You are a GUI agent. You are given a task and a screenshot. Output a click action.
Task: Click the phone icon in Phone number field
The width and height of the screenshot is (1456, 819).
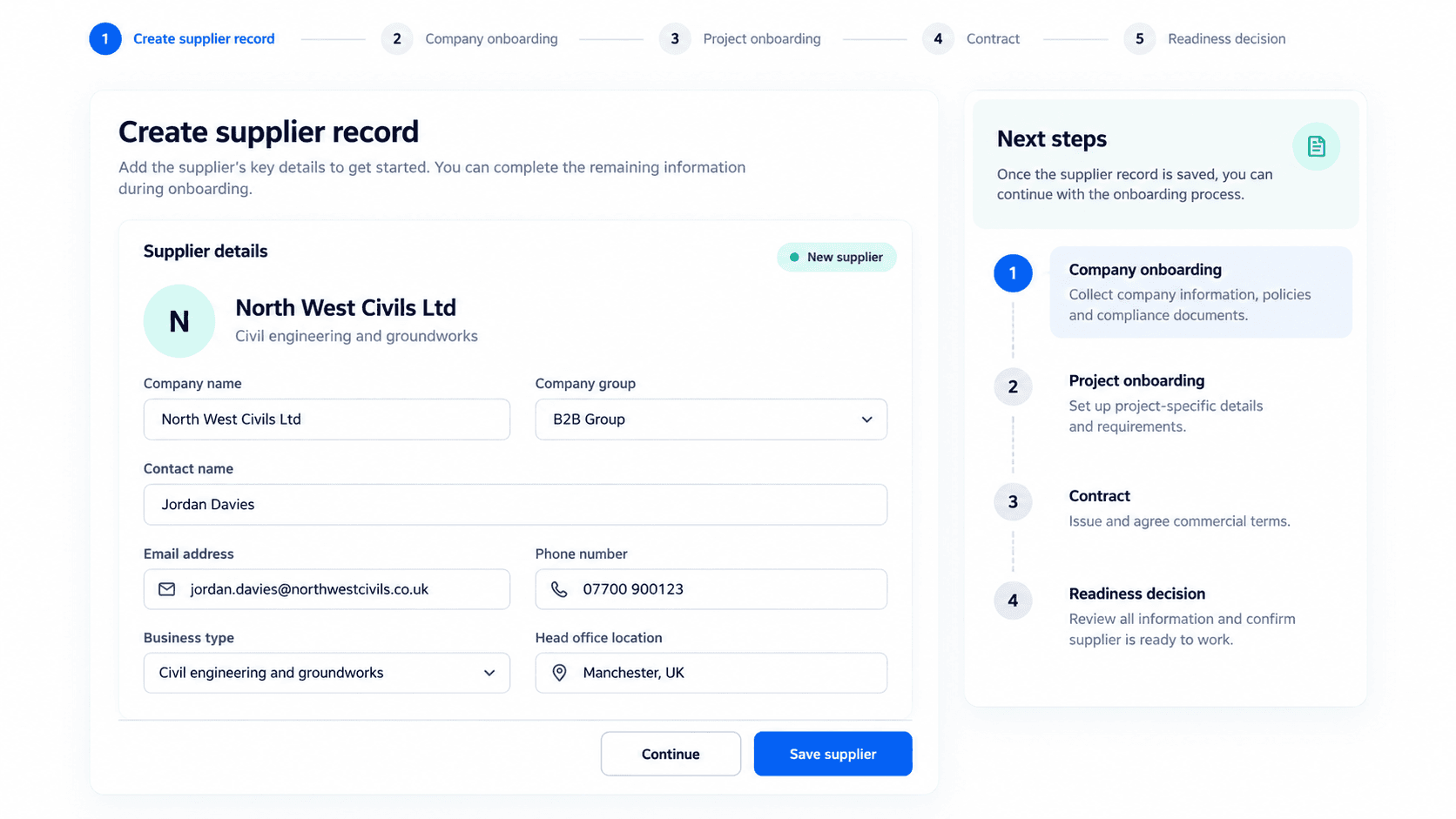point(559,589)
